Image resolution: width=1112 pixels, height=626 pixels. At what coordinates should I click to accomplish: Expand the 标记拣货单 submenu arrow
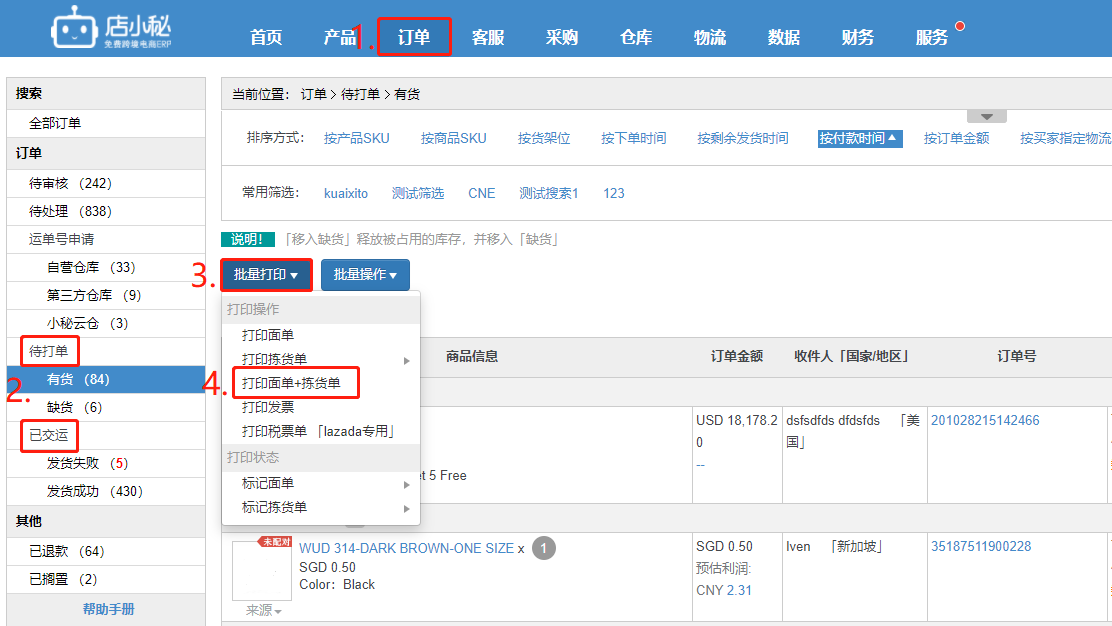406,509
